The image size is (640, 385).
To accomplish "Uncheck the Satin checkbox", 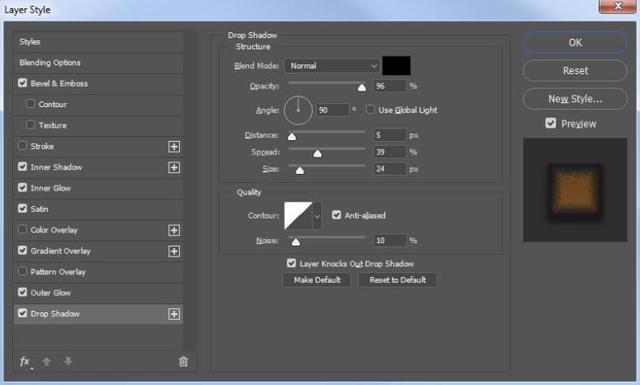I will point(22,208).
